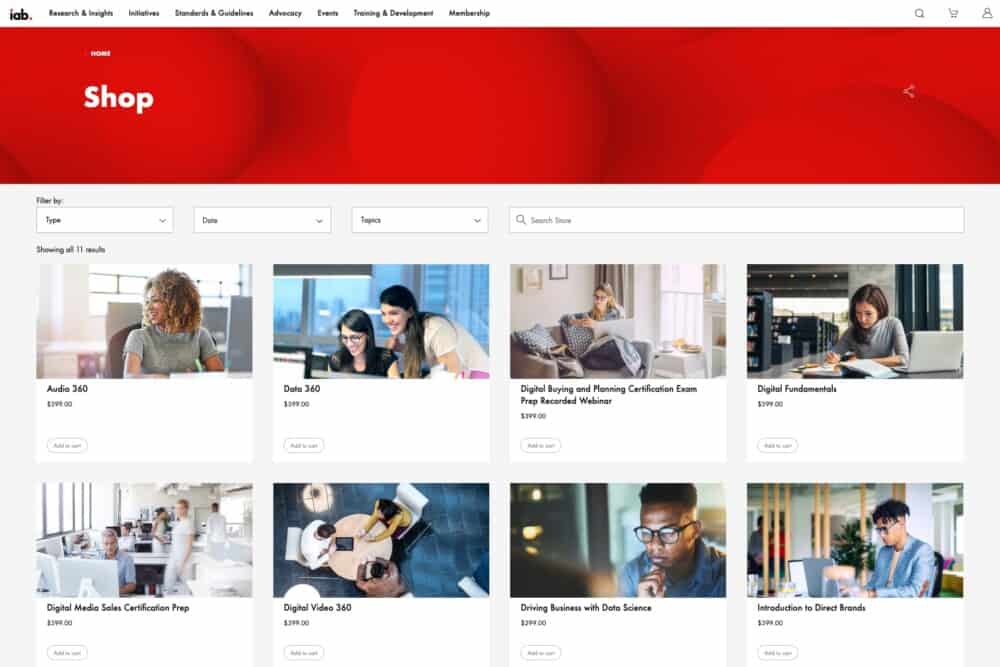The height and width of the screenshot is (667, 1000).
Task: Select Standards & Guidelines in the navigation
Action: click(214, 13)
